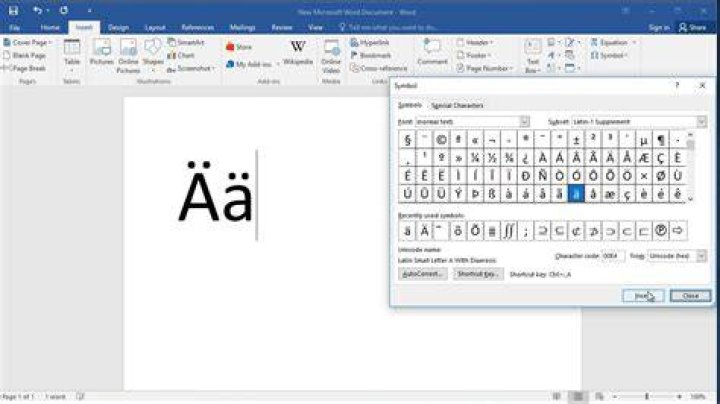Open the Shapes gallery
This screenshot has width=720, height=404.
[153, 56]
